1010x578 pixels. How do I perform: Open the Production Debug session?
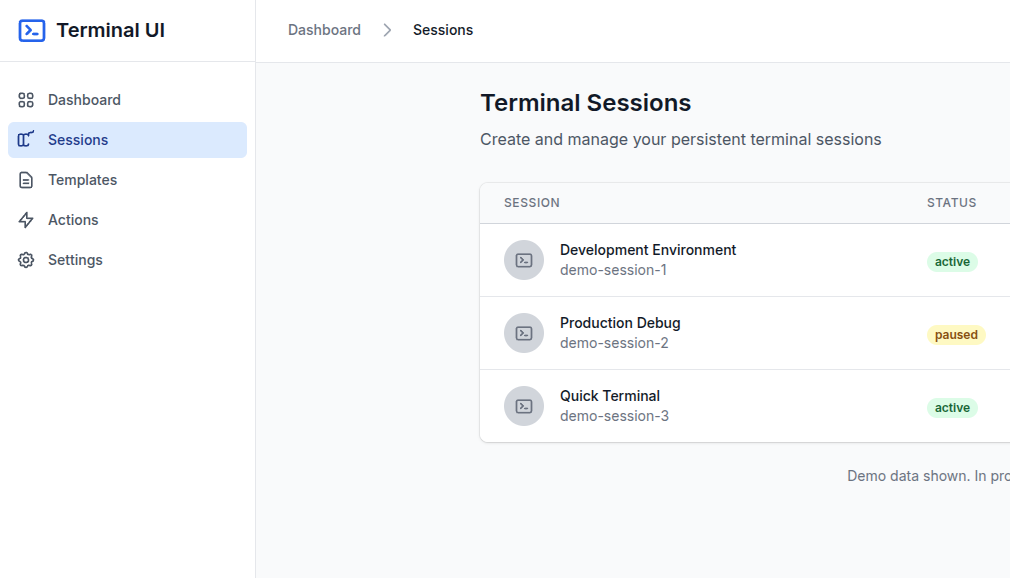[x=620, y=323]
